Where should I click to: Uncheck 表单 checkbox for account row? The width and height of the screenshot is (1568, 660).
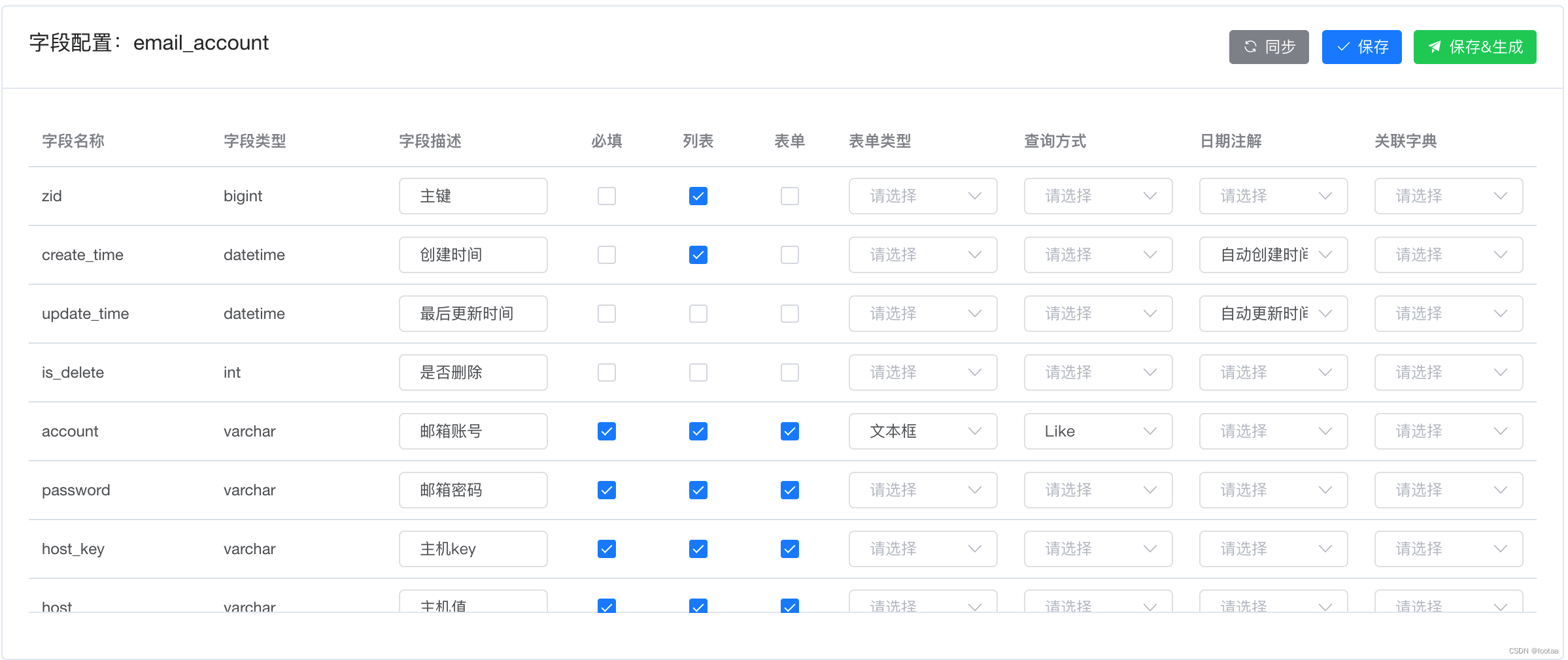point(790,431)
